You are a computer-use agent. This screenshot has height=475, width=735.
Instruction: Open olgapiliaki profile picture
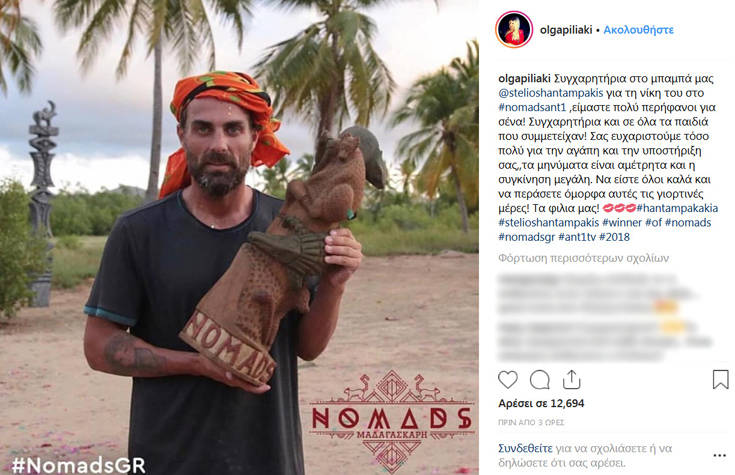(x=514, y=30)
